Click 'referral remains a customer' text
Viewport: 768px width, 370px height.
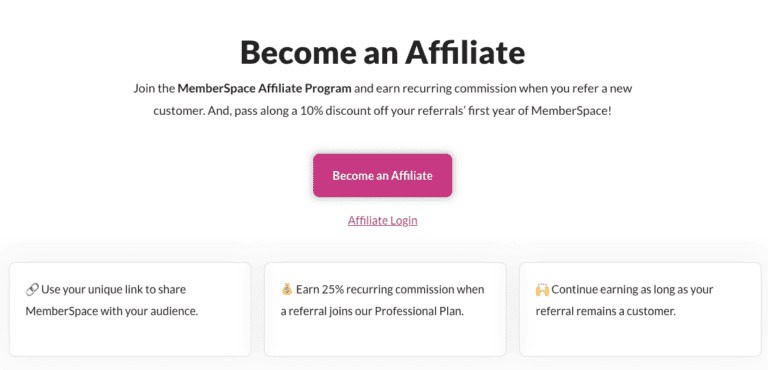(606, 311)
